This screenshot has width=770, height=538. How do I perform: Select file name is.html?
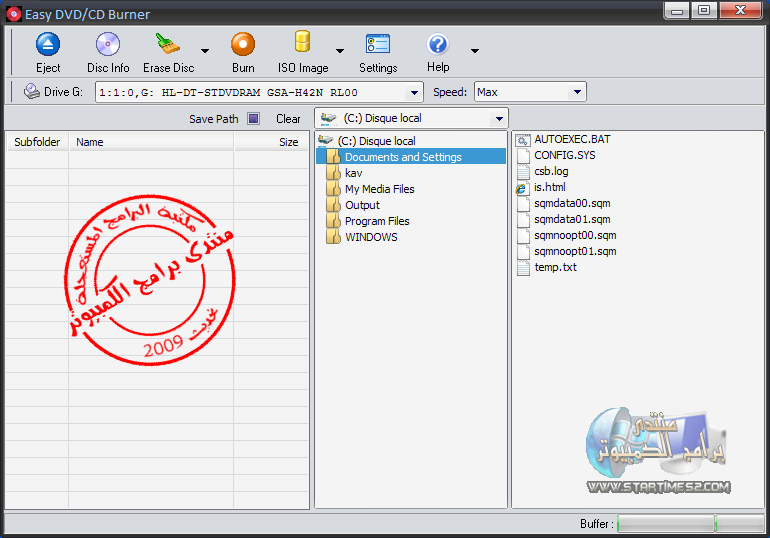click(x=550, y=187)
